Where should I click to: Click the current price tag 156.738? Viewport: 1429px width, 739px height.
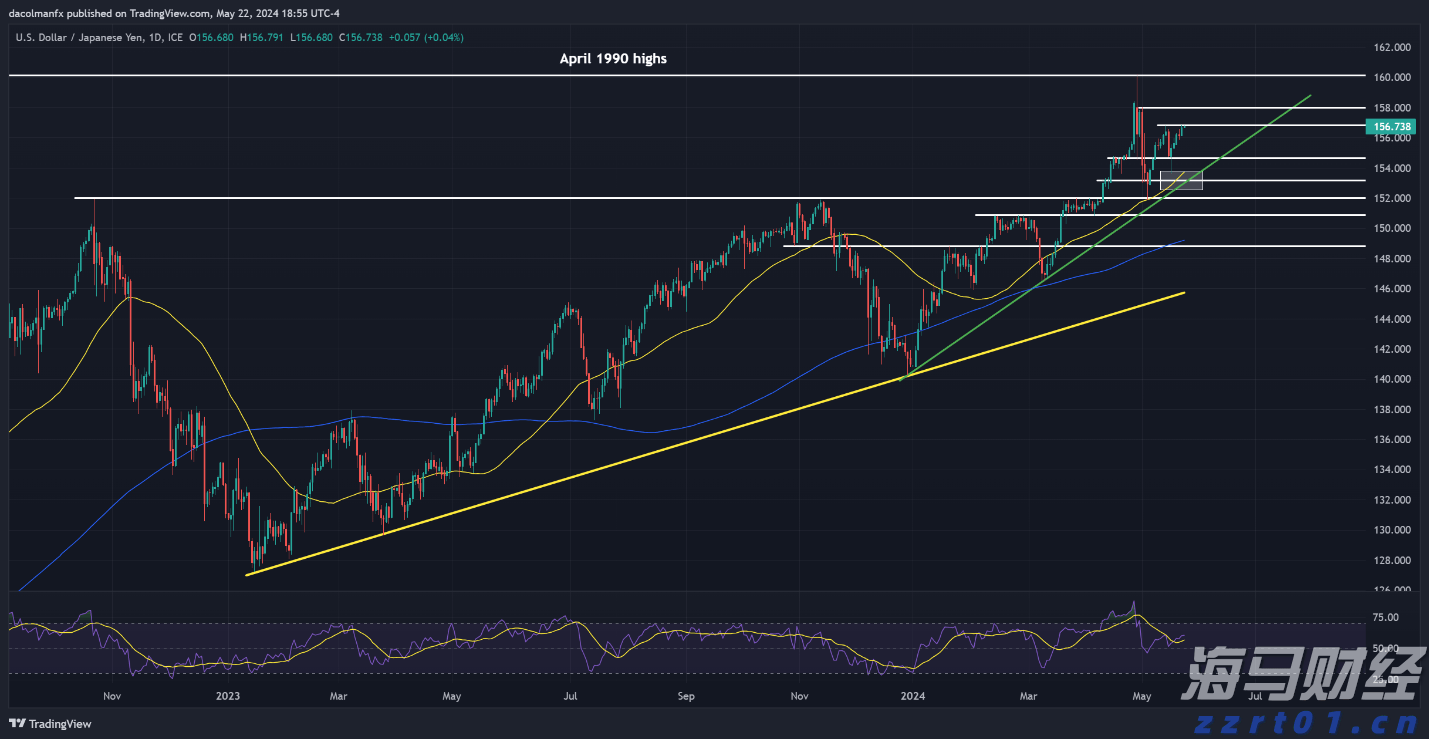tap(1392, 127)
